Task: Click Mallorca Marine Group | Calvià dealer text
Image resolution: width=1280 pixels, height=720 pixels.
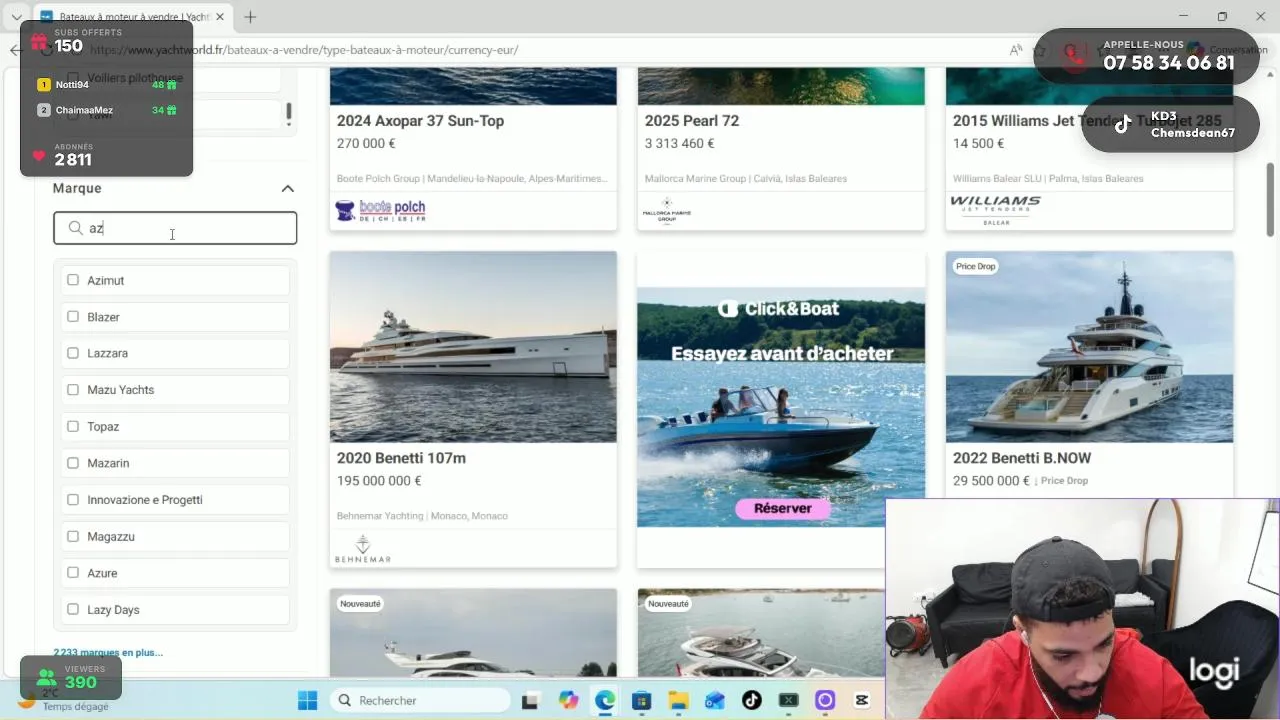Action: (746, 179)
